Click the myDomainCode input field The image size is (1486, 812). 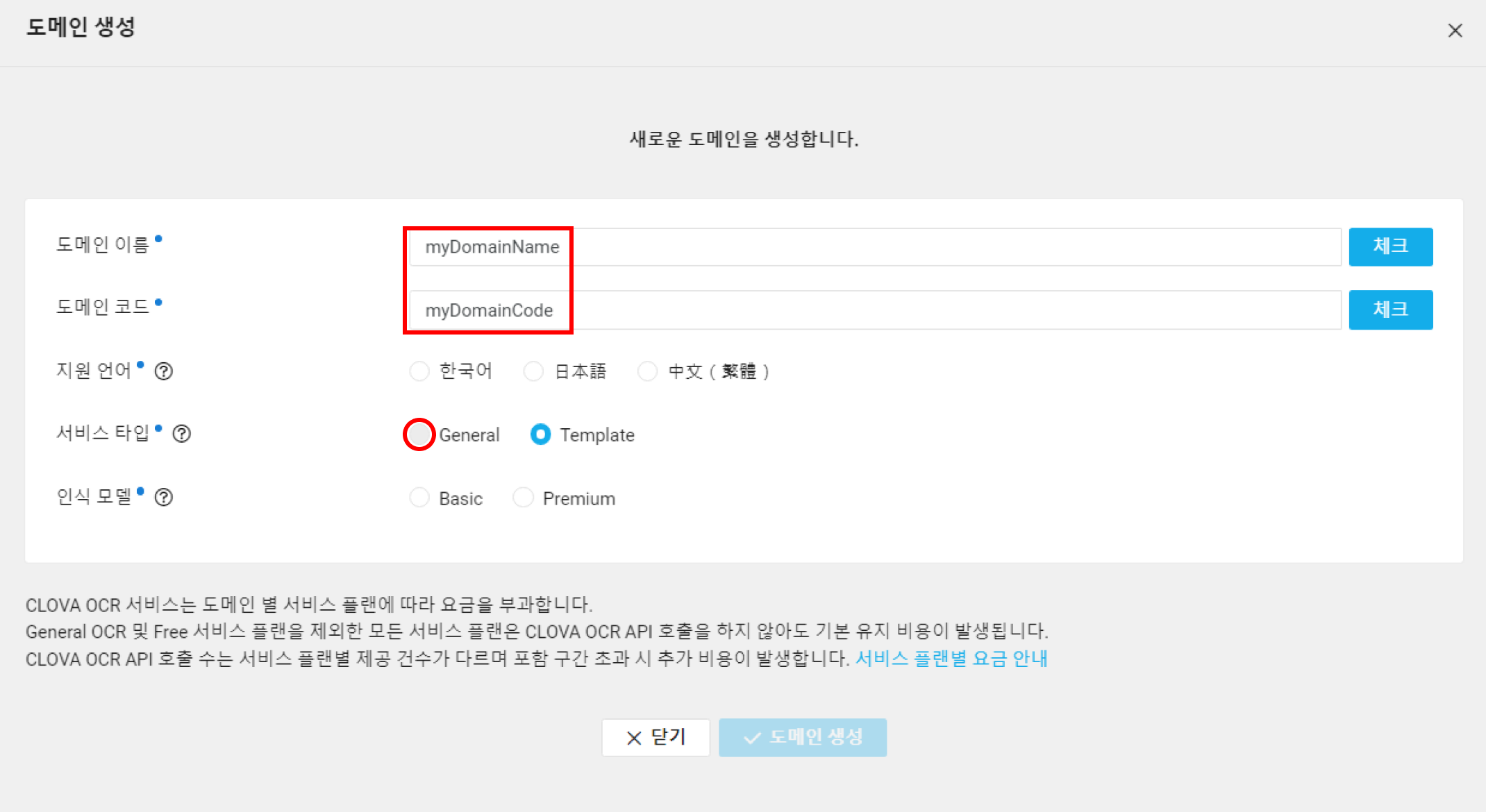tap(875, 310)
